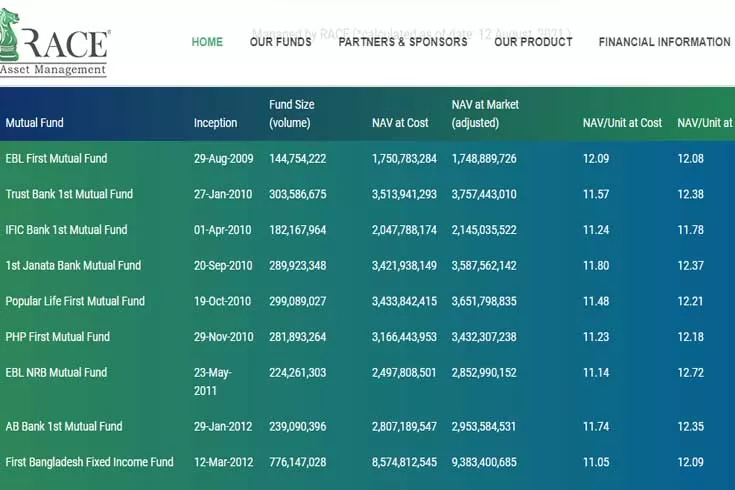The height and width of the screenshot is (490, 735).
Task: Open the OUR FUNDS menu
Action: coord(280,42)
